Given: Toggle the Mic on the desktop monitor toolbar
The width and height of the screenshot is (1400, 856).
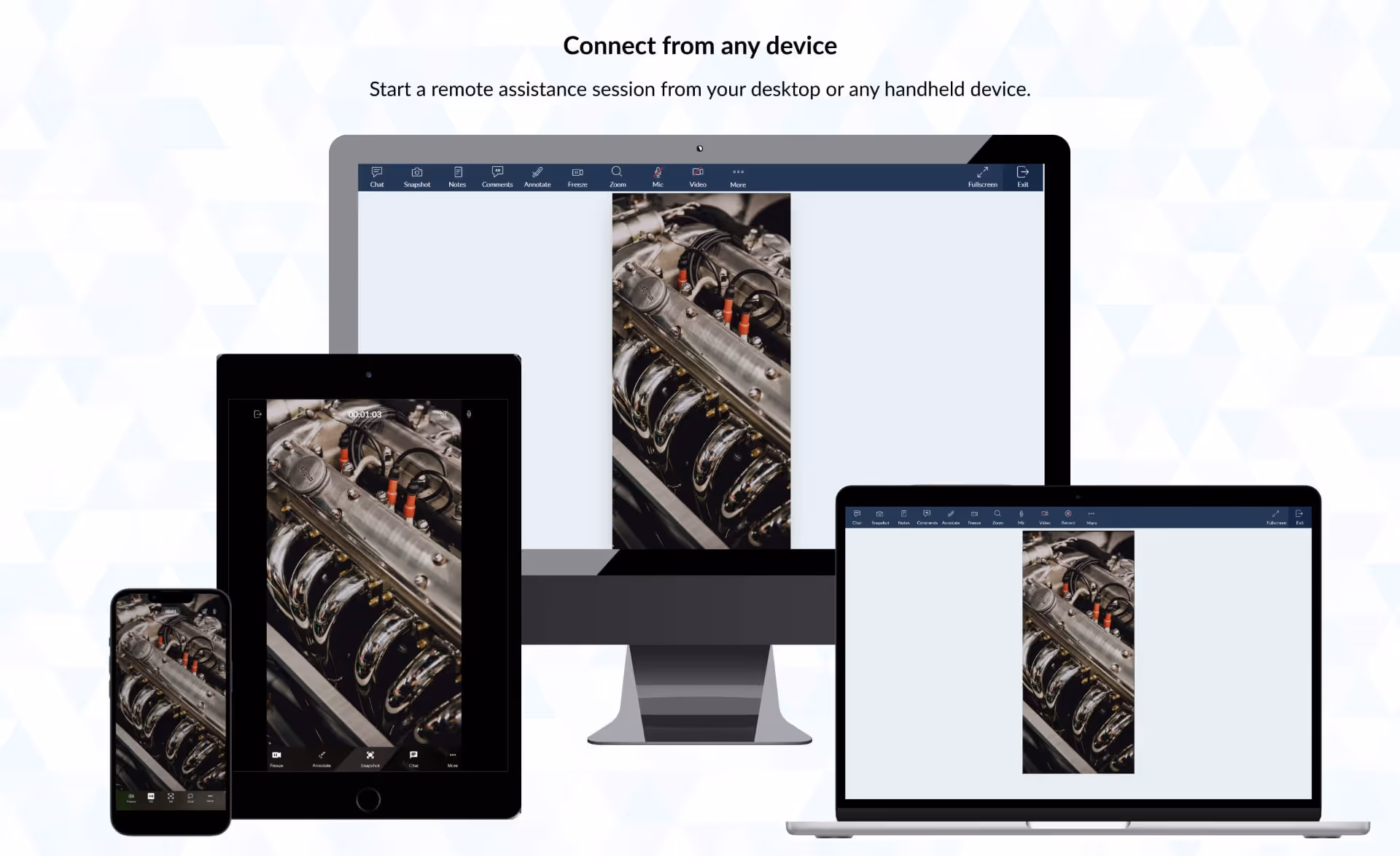Looking at the screenshot, I should click(658, 177).
